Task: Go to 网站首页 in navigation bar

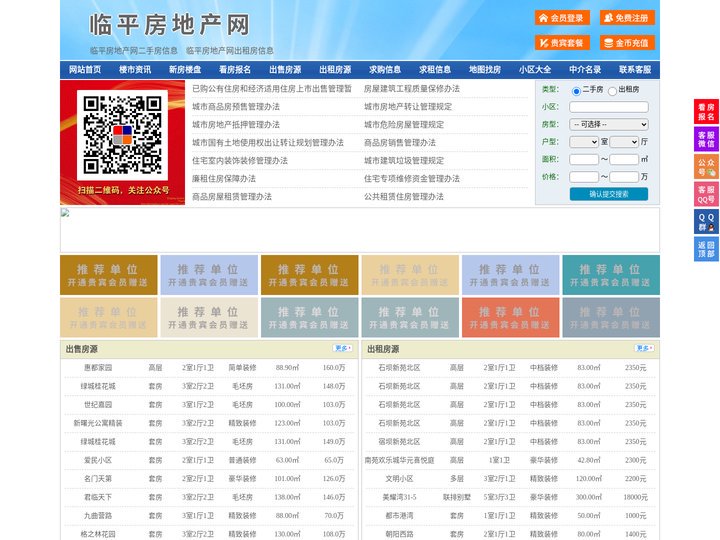Action: pos(85,70)
